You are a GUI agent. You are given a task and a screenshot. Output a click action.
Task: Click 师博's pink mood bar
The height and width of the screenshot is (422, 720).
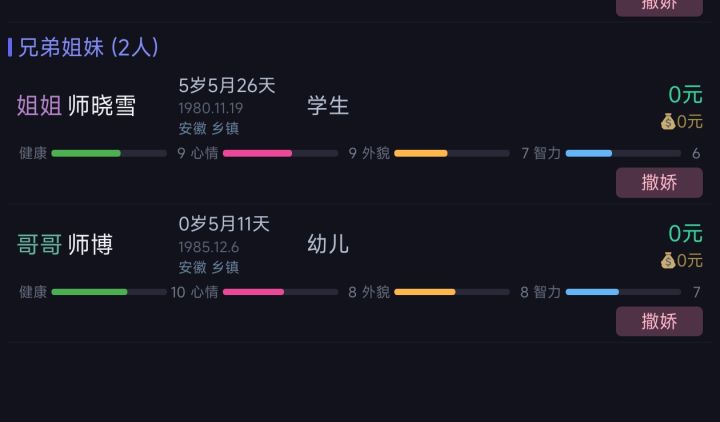pyautogui.click(x=280, y=292)
